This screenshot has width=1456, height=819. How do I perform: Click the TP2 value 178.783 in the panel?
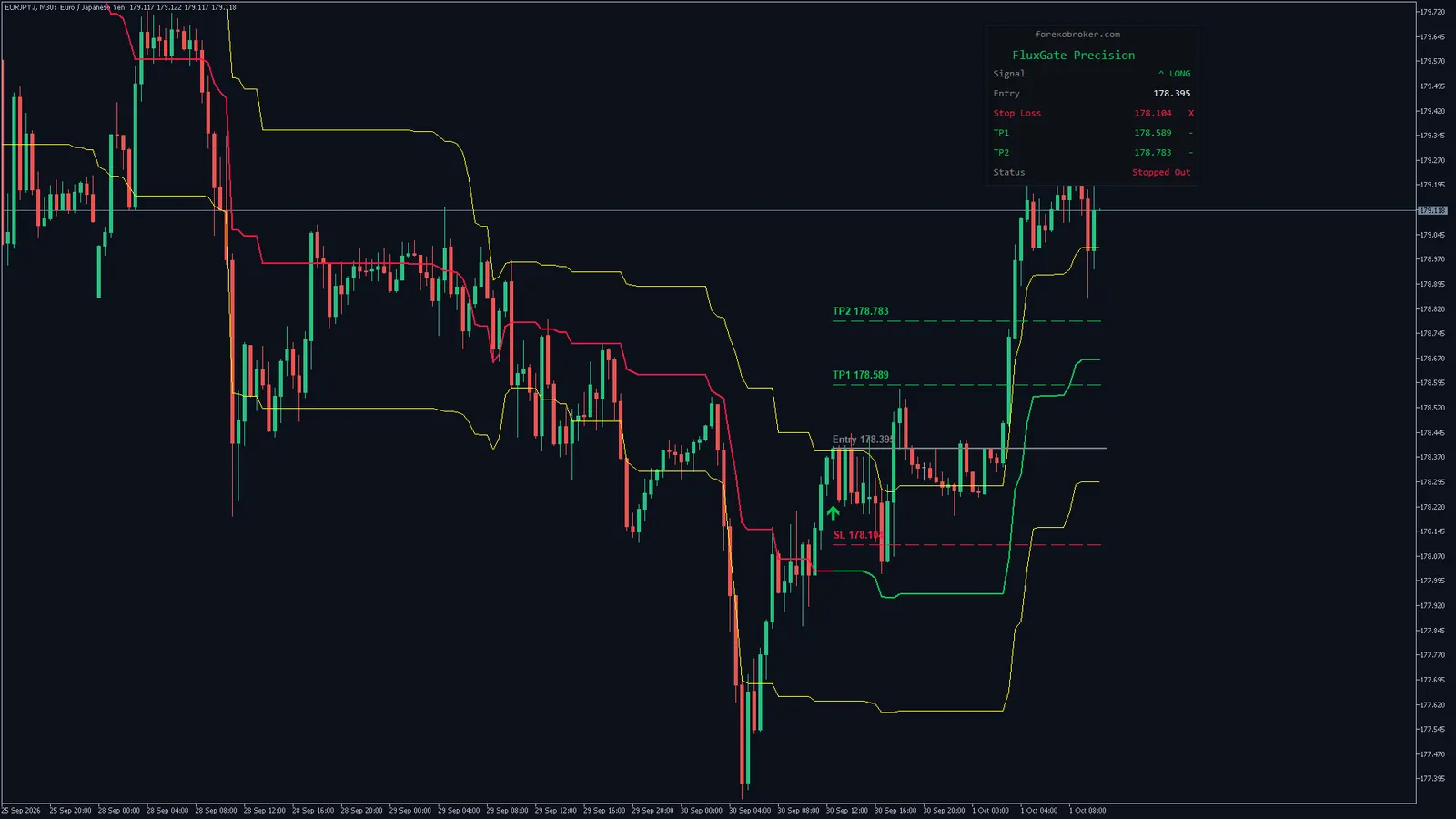pos(1152,153)
